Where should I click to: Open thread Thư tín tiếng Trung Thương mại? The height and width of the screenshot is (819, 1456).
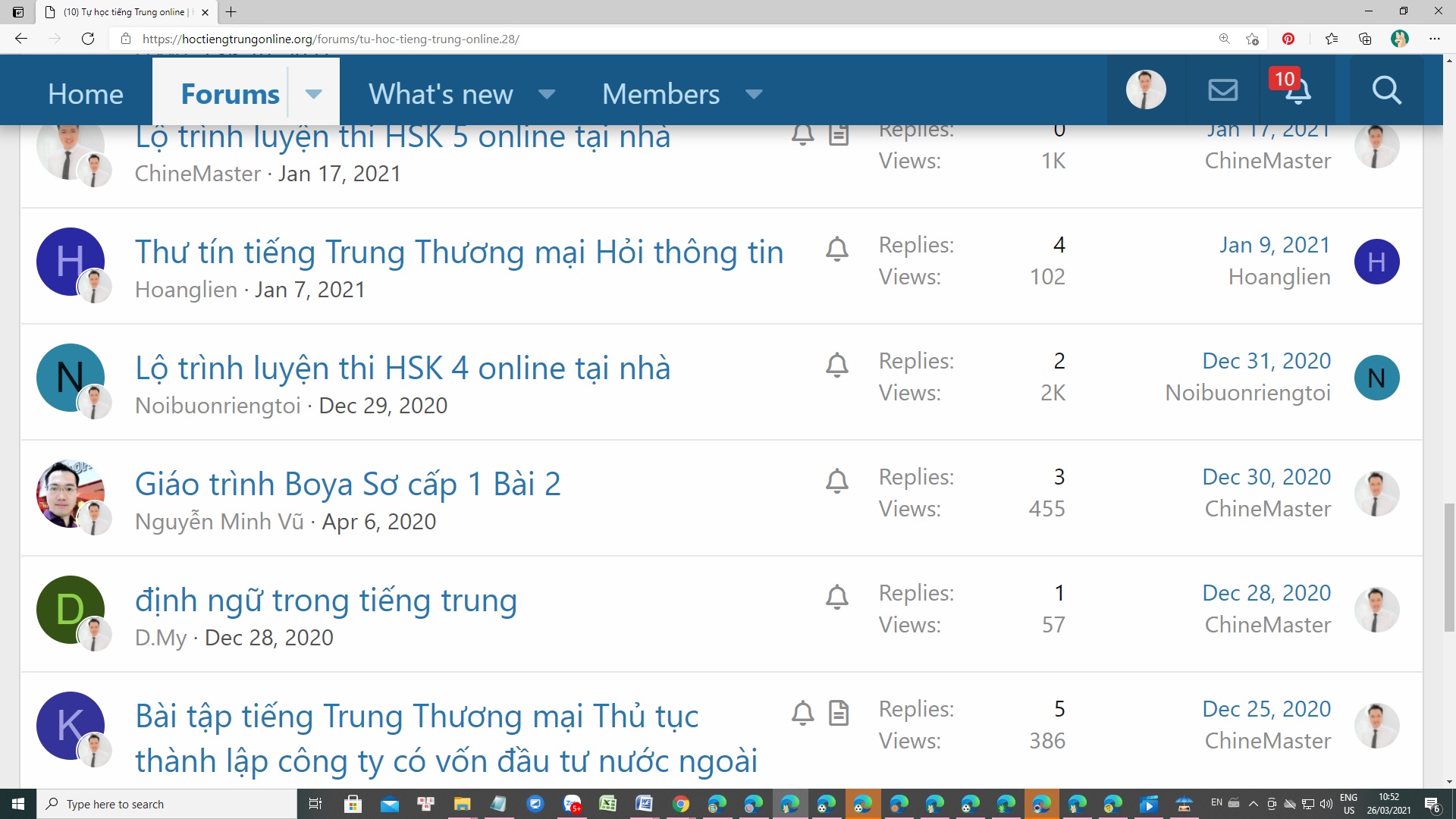[x=459, y=253]
